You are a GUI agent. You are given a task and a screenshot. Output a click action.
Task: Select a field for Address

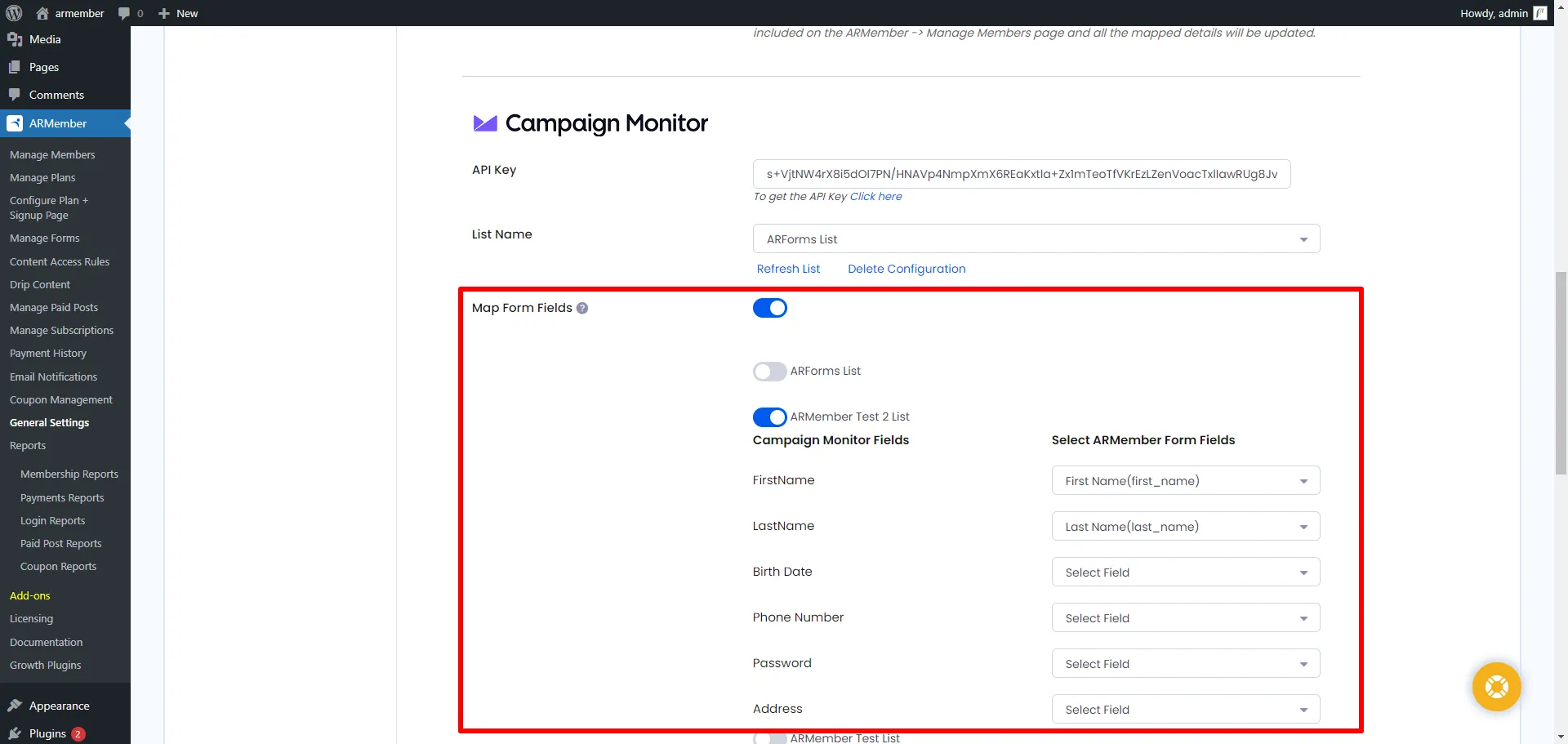tap(1186, 710)
